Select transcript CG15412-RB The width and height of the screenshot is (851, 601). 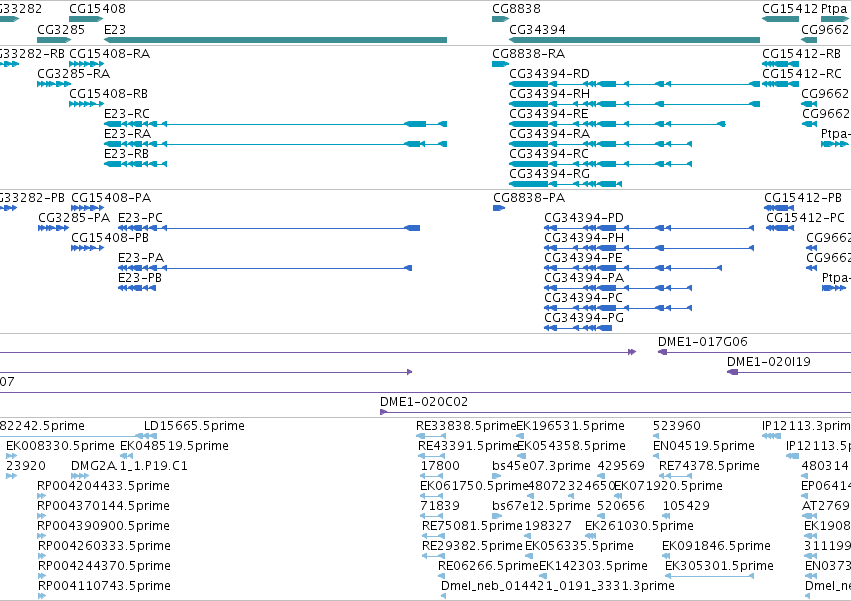801,54
